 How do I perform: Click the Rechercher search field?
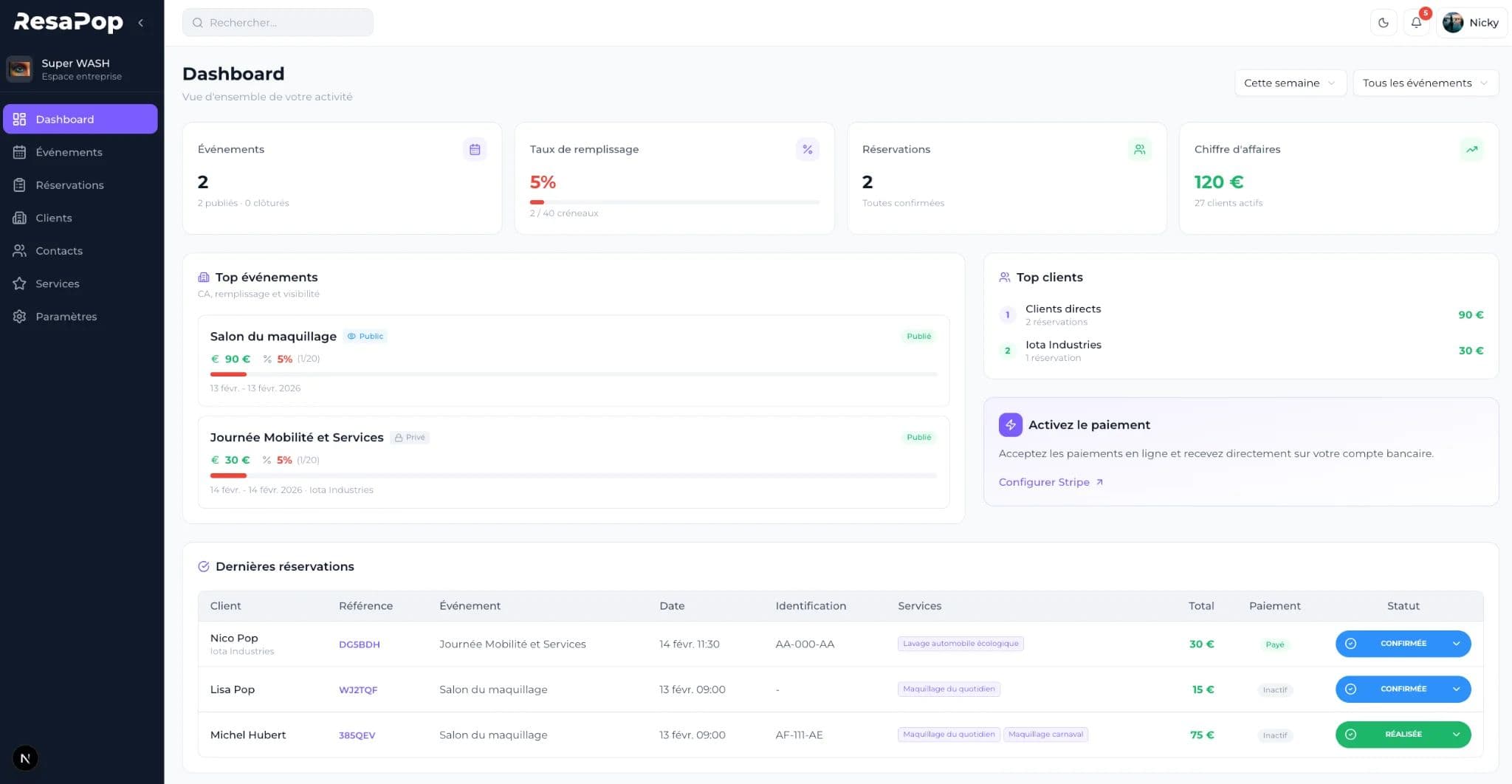pos(278,22)
